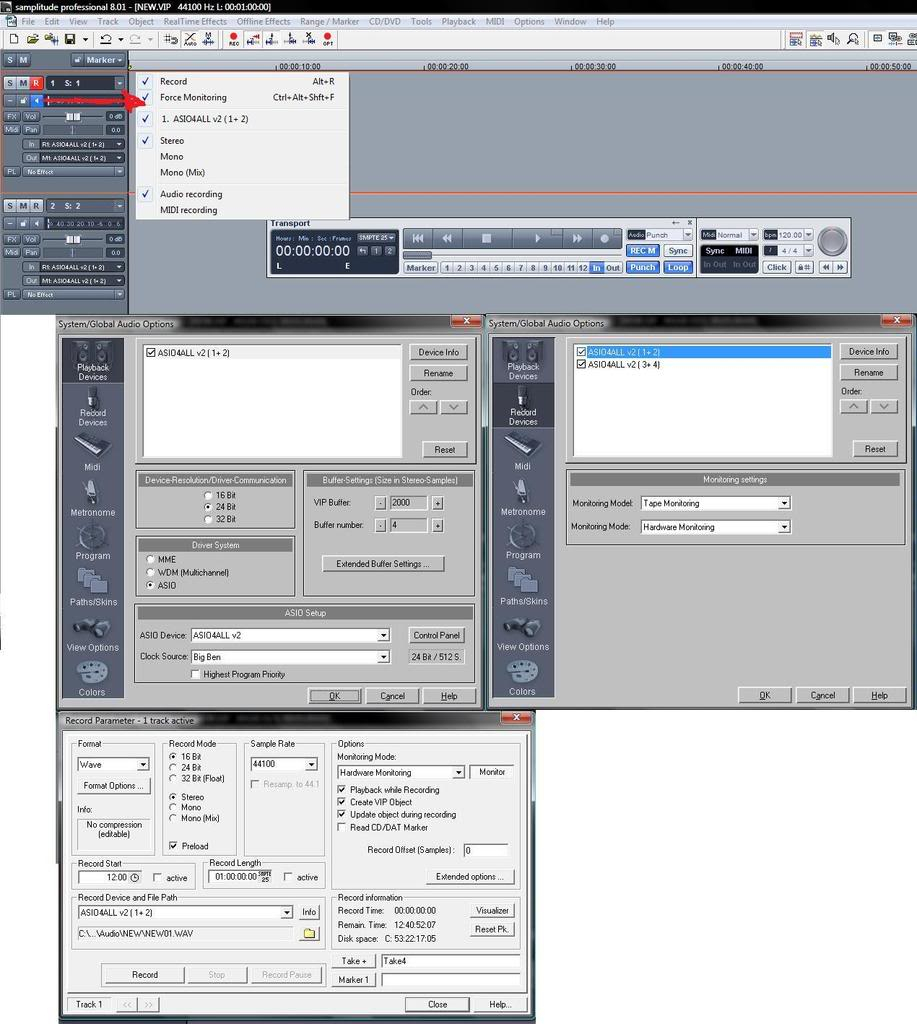Click Device Info in the Monitoring settings dialog
The image size is (917, 1024).
(869, 351)
